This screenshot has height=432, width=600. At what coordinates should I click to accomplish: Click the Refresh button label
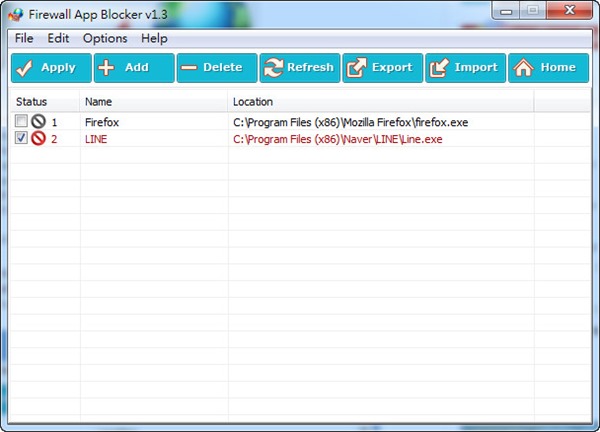[x=310, y=67]
